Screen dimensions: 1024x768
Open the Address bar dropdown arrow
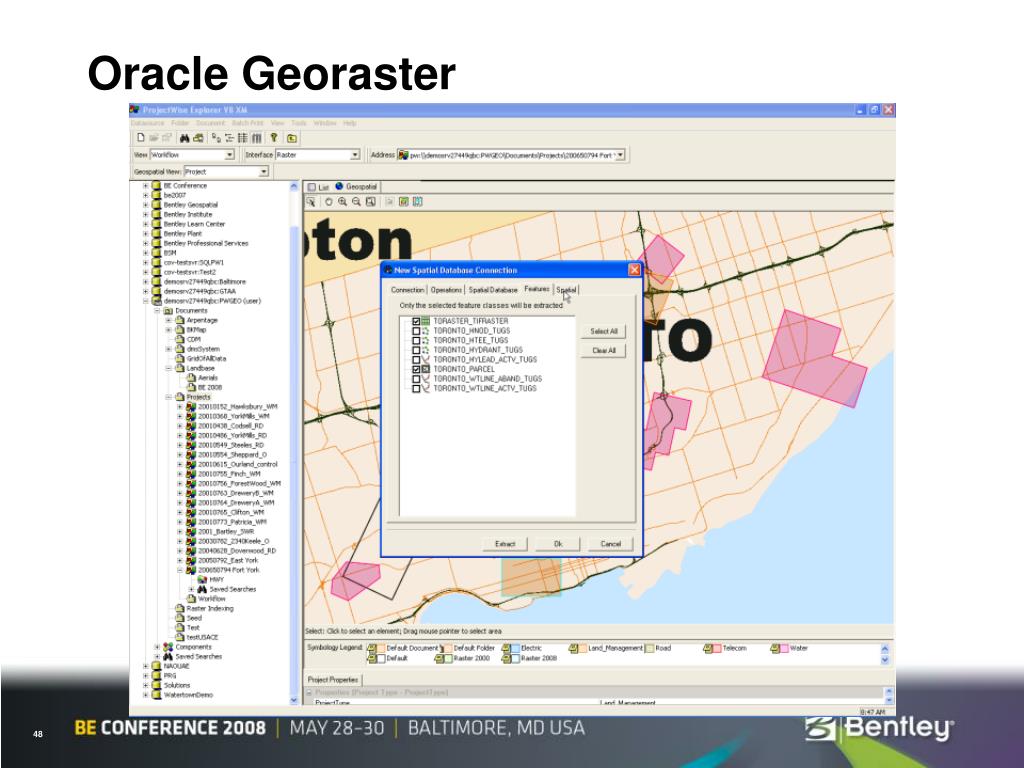coord(620,155)
